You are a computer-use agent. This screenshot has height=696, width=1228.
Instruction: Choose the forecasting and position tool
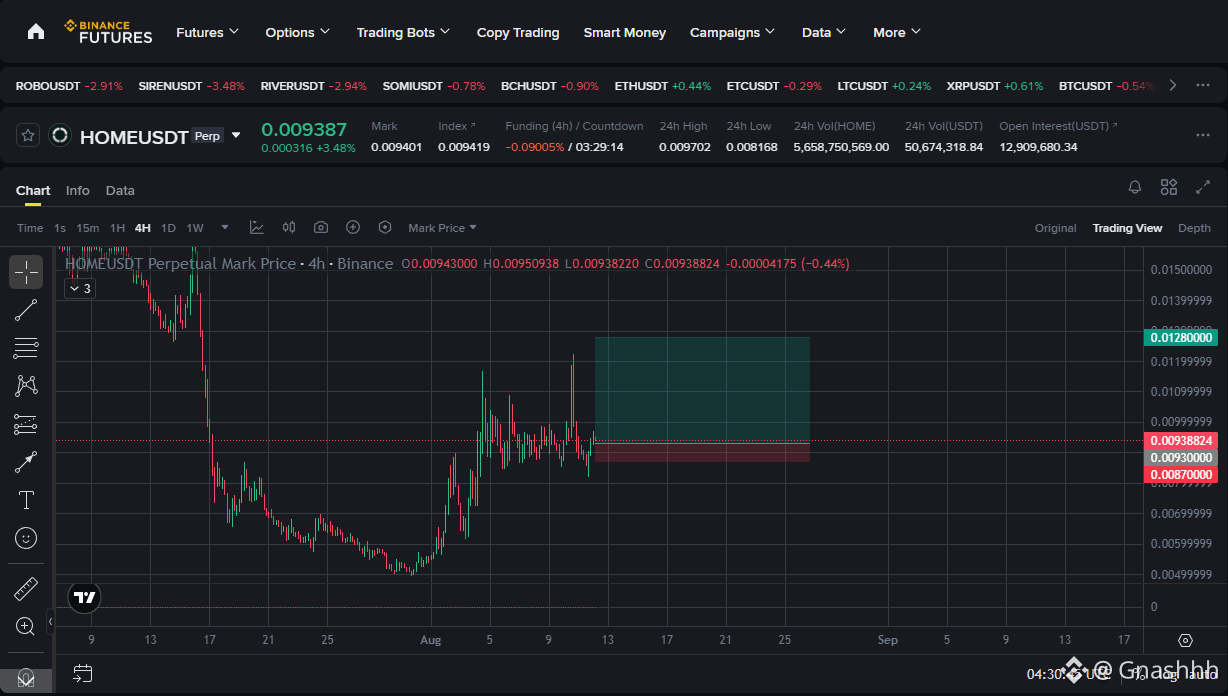tap(26, 424)
